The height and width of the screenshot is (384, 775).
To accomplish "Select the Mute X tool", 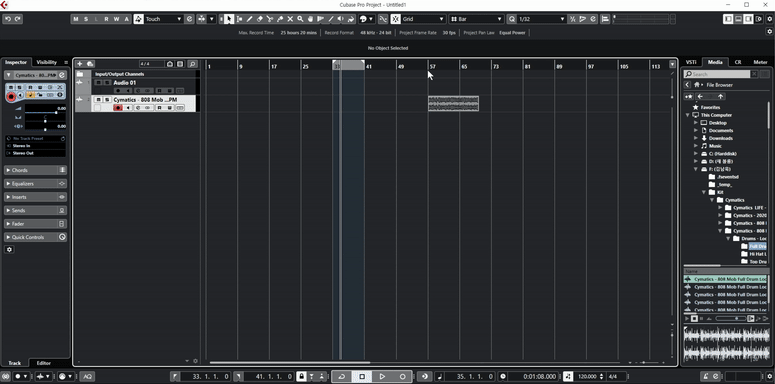I will pos(290,19).
